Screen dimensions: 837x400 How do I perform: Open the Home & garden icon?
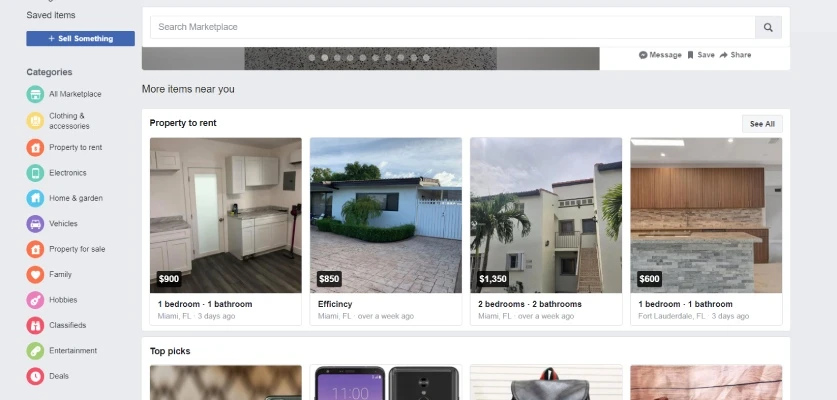pyautogui.click(x=35, y=198)
